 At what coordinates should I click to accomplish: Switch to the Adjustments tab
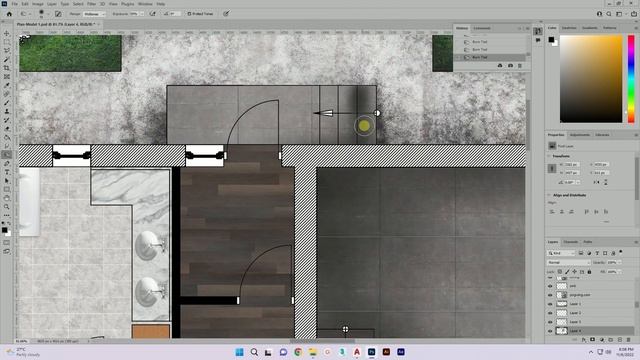point(580,135)
